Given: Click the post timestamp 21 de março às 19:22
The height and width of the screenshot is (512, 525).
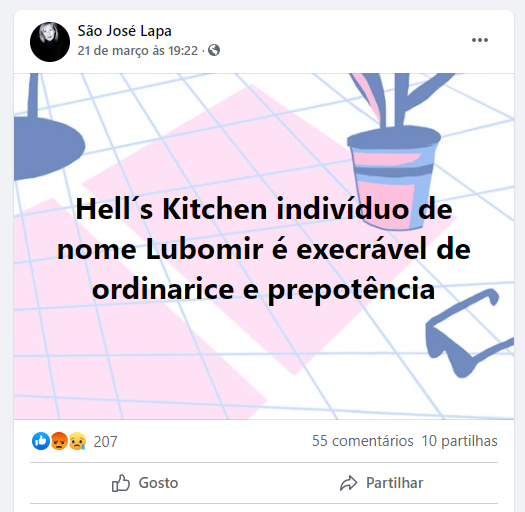Looking at the screenshot, I should point(138,51).
